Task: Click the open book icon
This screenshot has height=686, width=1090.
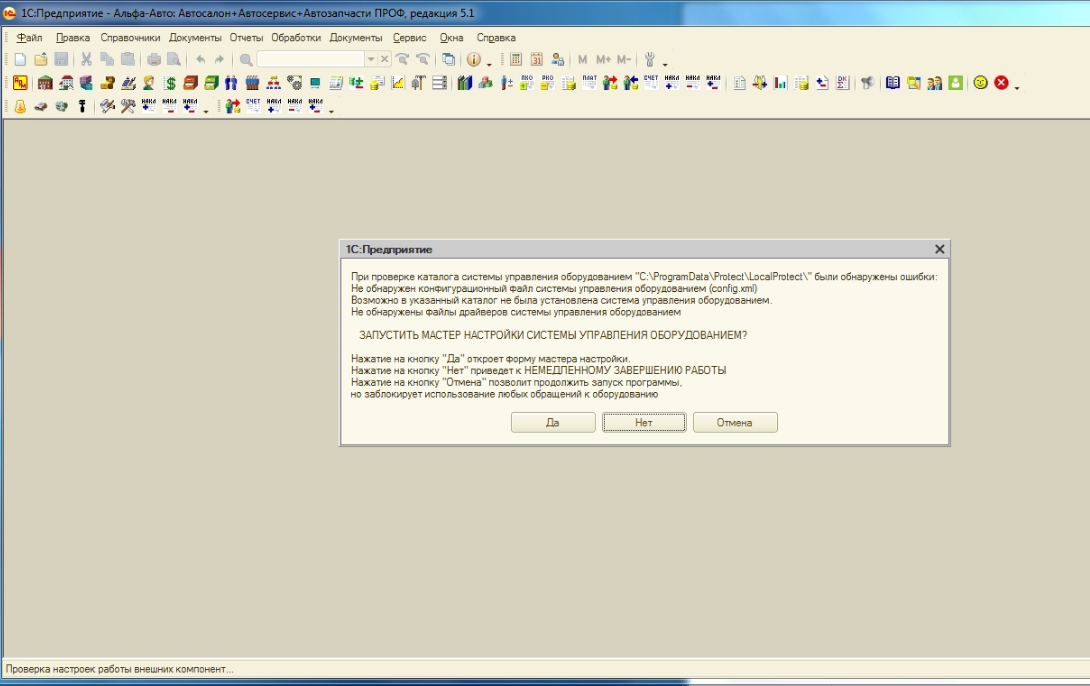Action: click(x=893, y=83)
